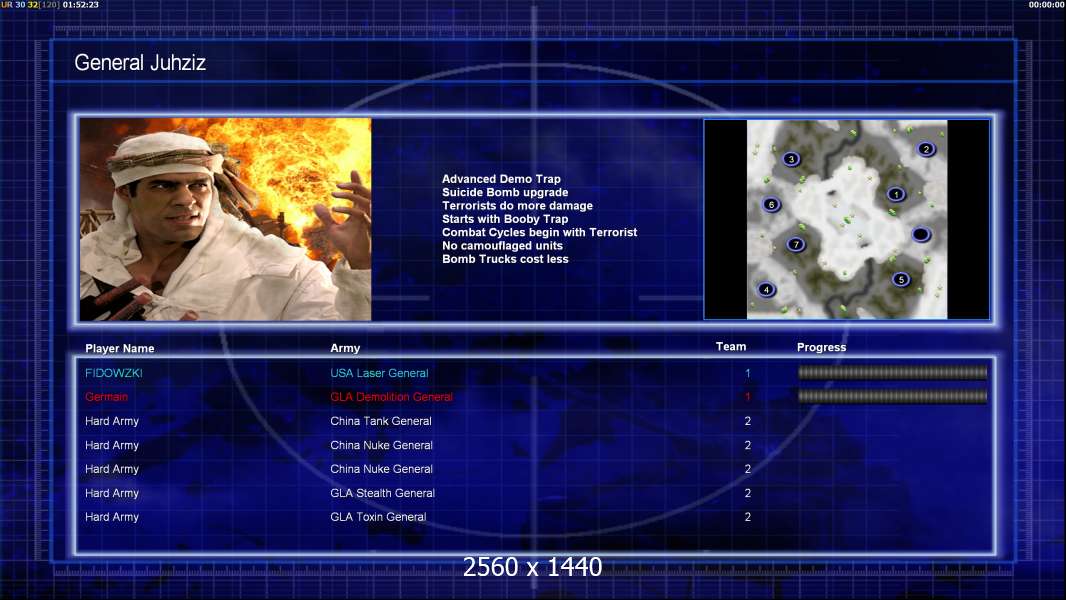This screenshot has width=1066, height=600.
Task: Click team number in the GLA Toxin General row
Action: tap(748, 517)
